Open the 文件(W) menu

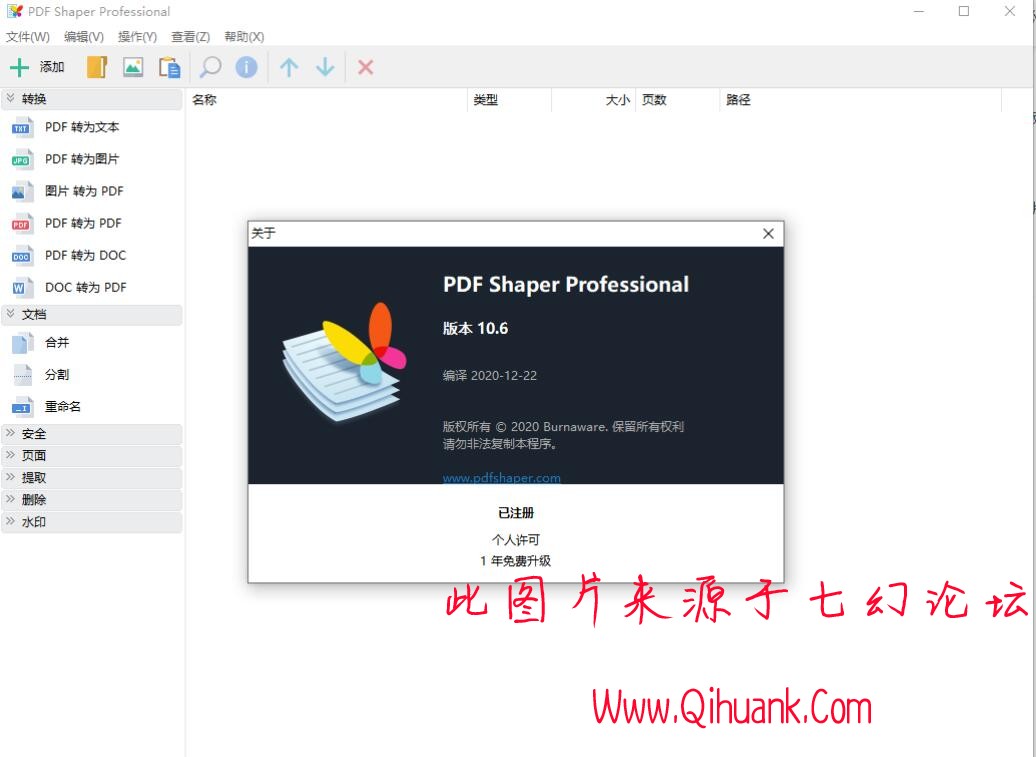click(x=28, y=37)
